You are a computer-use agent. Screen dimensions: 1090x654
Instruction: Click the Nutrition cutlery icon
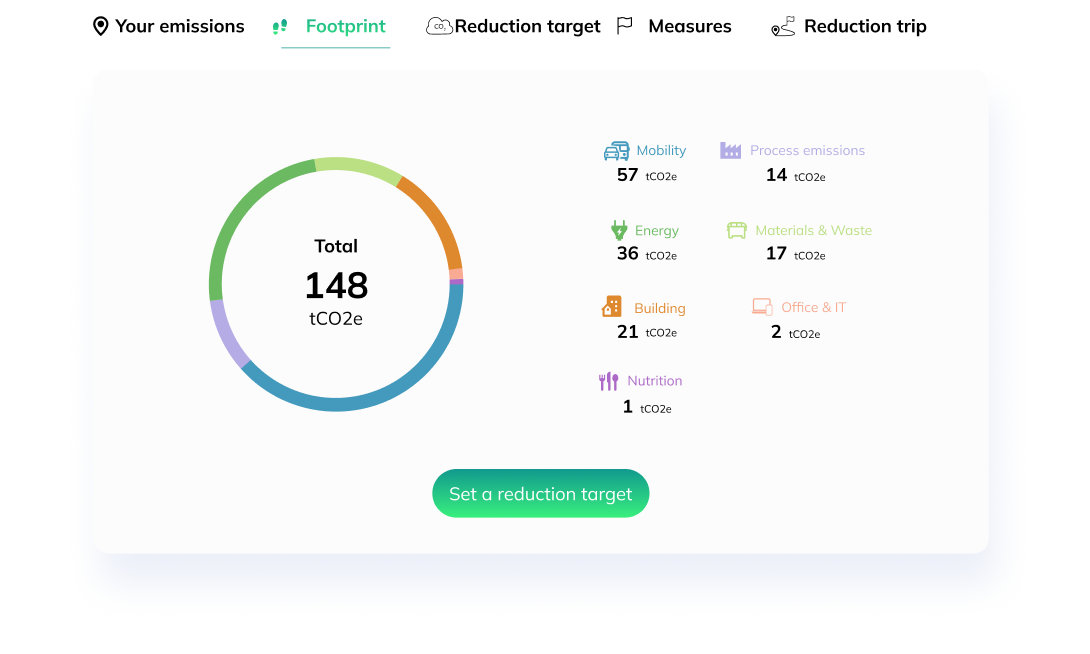(x=608, y=381)
